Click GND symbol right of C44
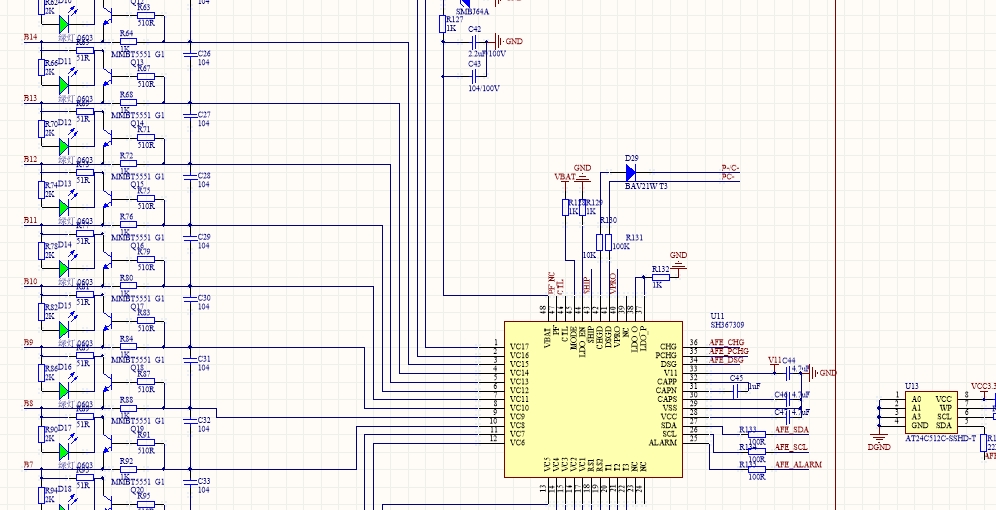Screen dimensions: 996x510 pyautogui.click(x=813, y=373)
